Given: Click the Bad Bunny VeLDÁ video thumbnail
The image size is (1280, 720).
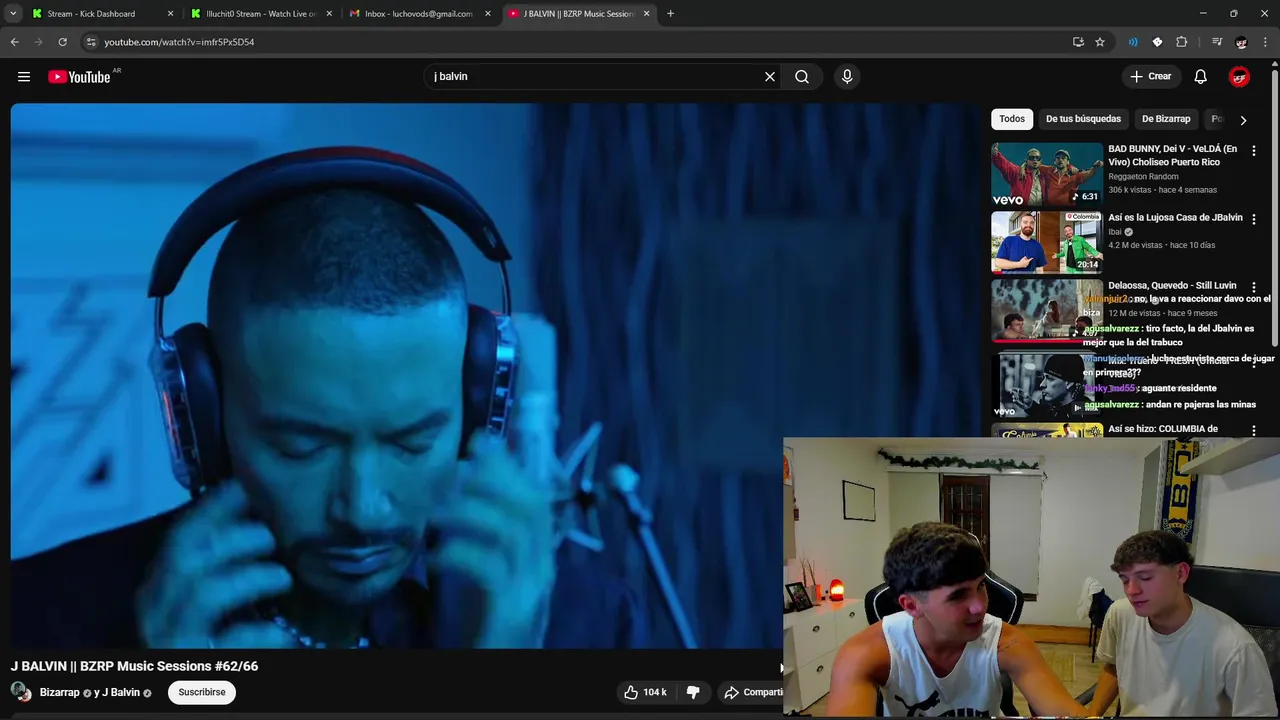Looking at the screenshot, I should [1046, 174].
